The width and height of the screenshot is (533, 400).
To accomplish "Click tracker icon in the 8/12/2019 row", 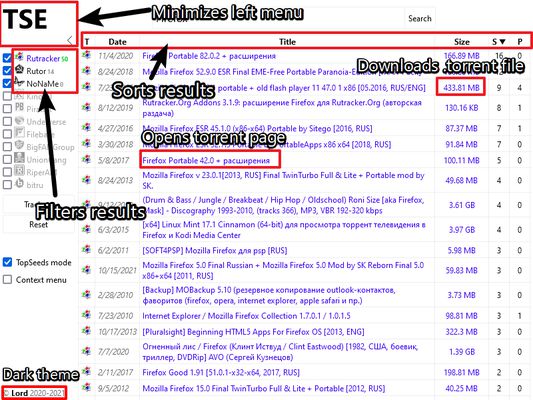I will tap(87, 107).
